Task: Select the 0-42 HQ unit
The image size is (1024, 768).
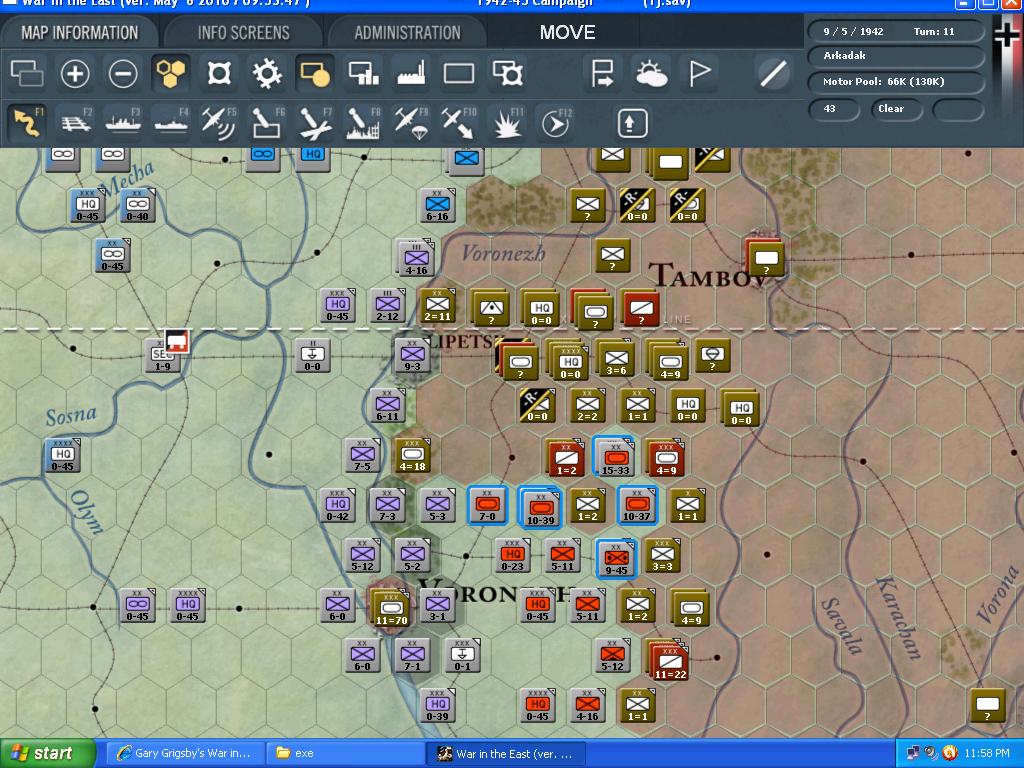Action: 338,506
